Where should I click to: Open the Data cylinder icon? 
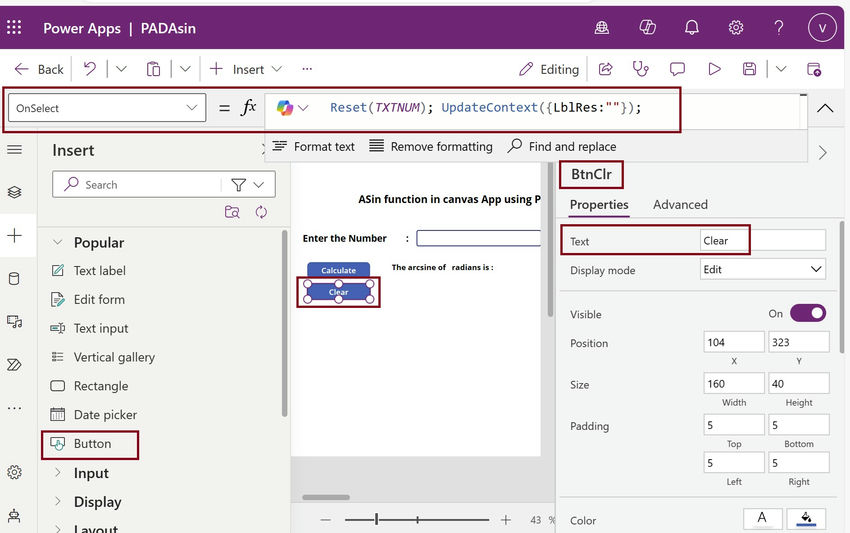click(15, 279)
